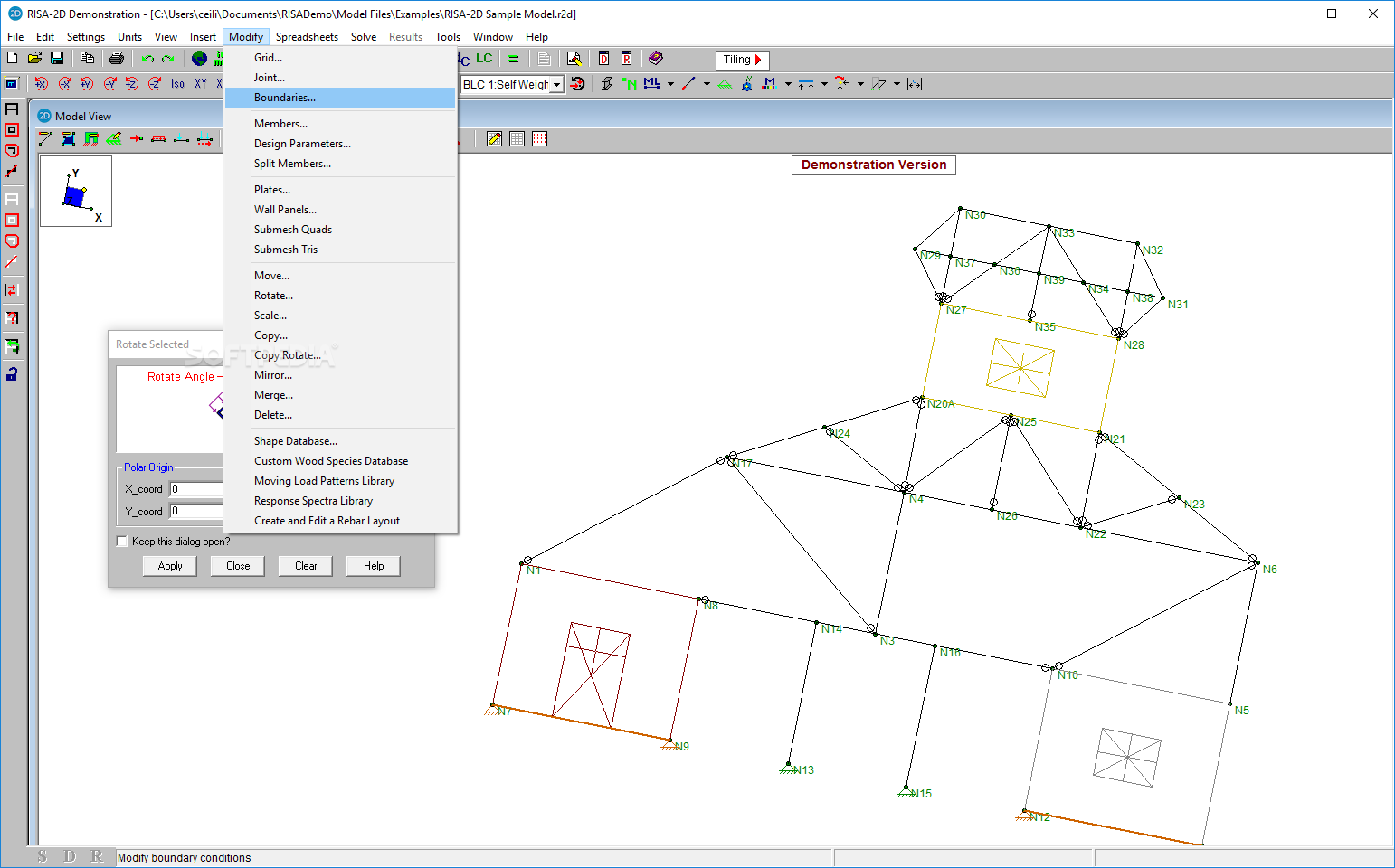Click the 'N32' joint label
Image resolution: width=1395 pixels, height=868 pixels.
click(1153, 250)
